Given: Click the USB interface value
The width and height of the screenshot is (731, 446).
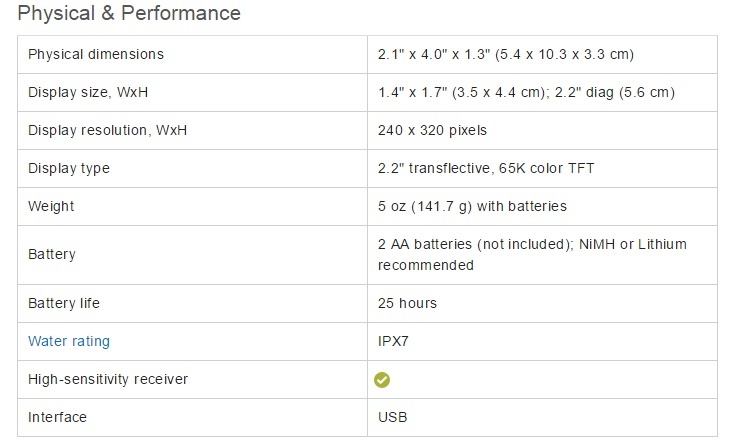Looking at the screenshot, I should tap(392, 417).
